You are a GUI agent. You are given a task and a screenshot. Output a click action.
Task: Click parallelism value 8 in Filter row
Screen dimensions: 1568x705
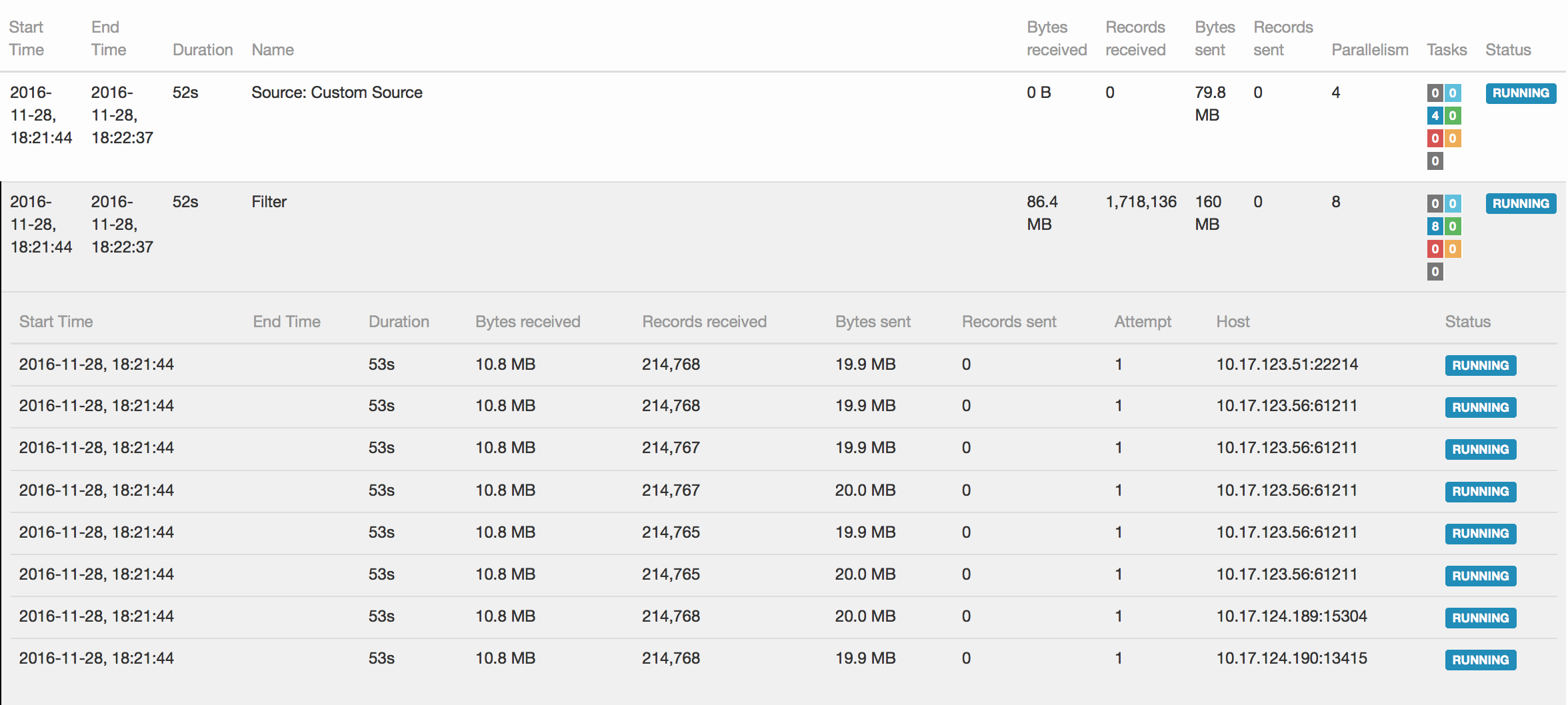click(x=1335, y=202)
